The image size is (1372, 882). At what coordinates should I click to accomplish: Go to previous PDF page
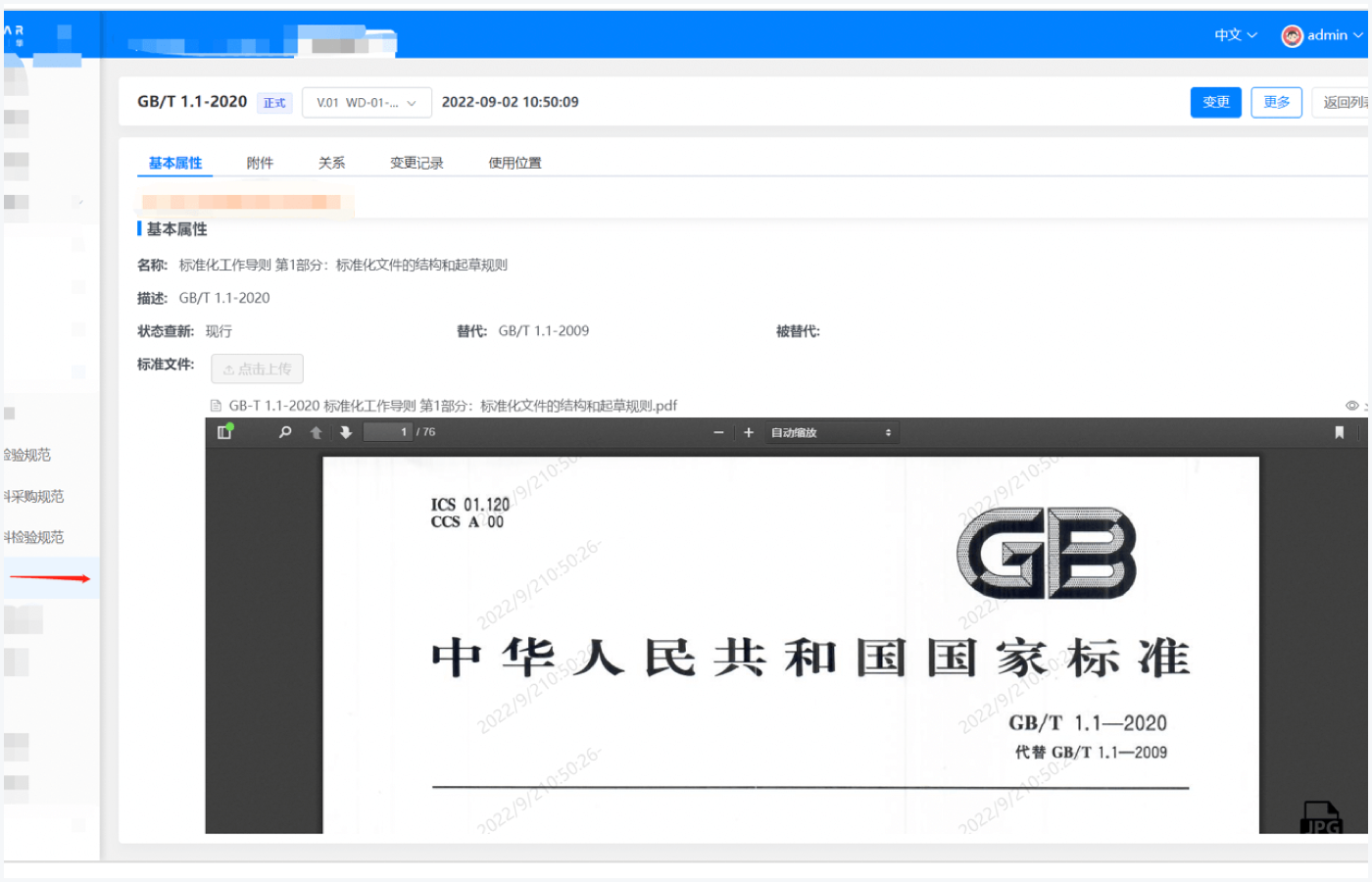[x=316, y=432]
